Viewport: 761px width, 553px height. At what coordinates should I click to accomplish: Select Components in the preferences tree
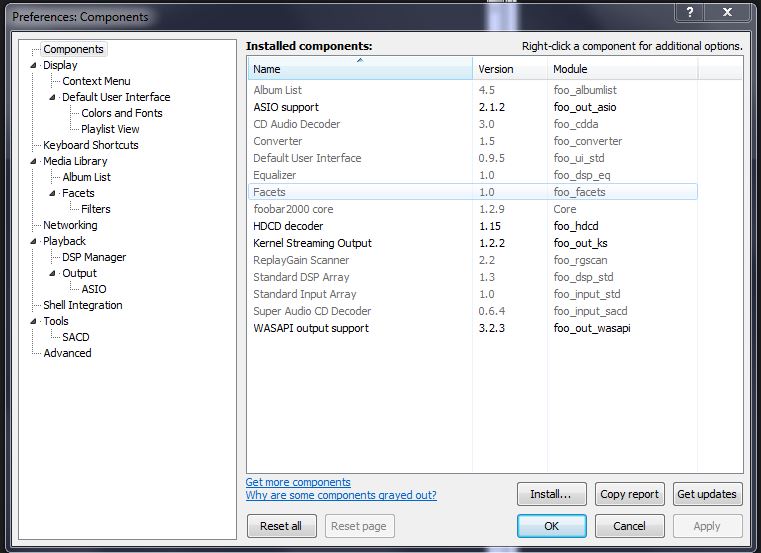[x=73, y=49]
